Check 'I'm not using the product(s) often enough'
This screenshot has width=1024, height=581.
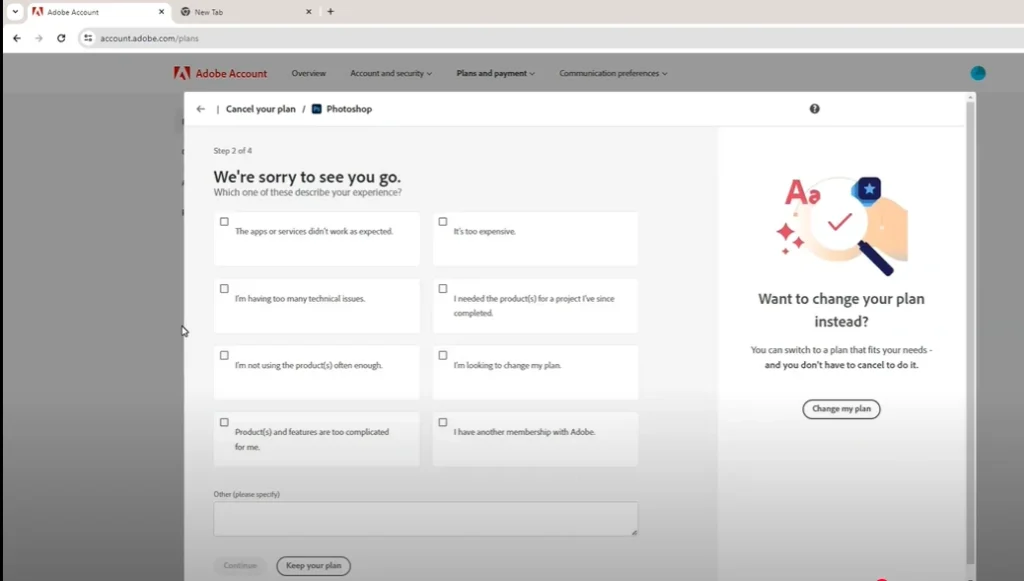pos(224,355)
